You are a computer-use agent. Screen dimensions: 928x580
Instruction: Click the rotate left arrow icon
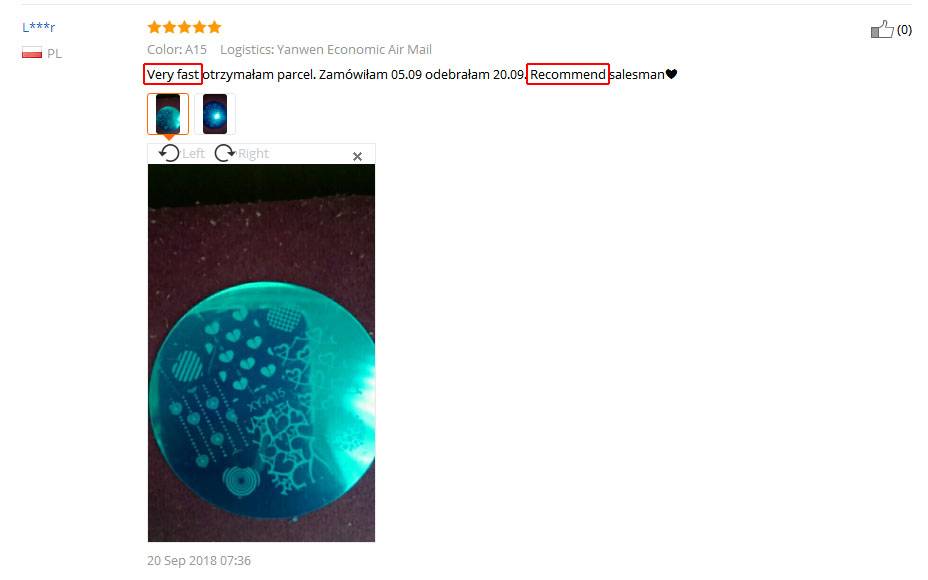[169, 153]
